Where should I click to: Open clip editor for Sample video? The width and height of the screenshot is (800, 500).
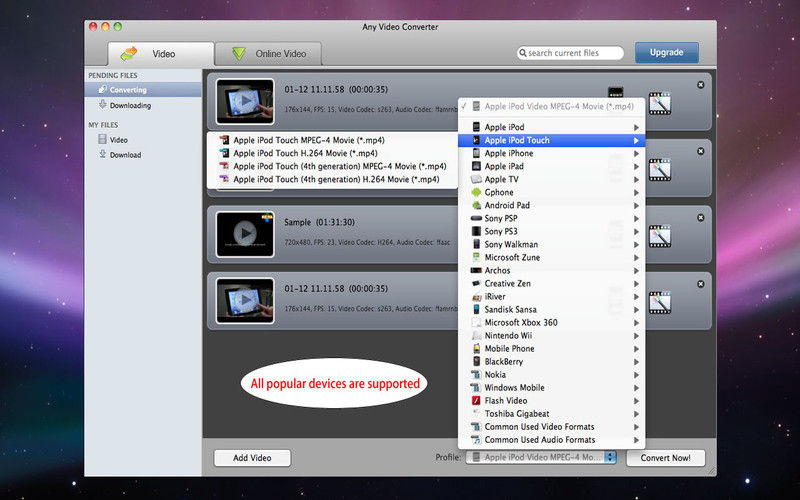pos(660,236)
